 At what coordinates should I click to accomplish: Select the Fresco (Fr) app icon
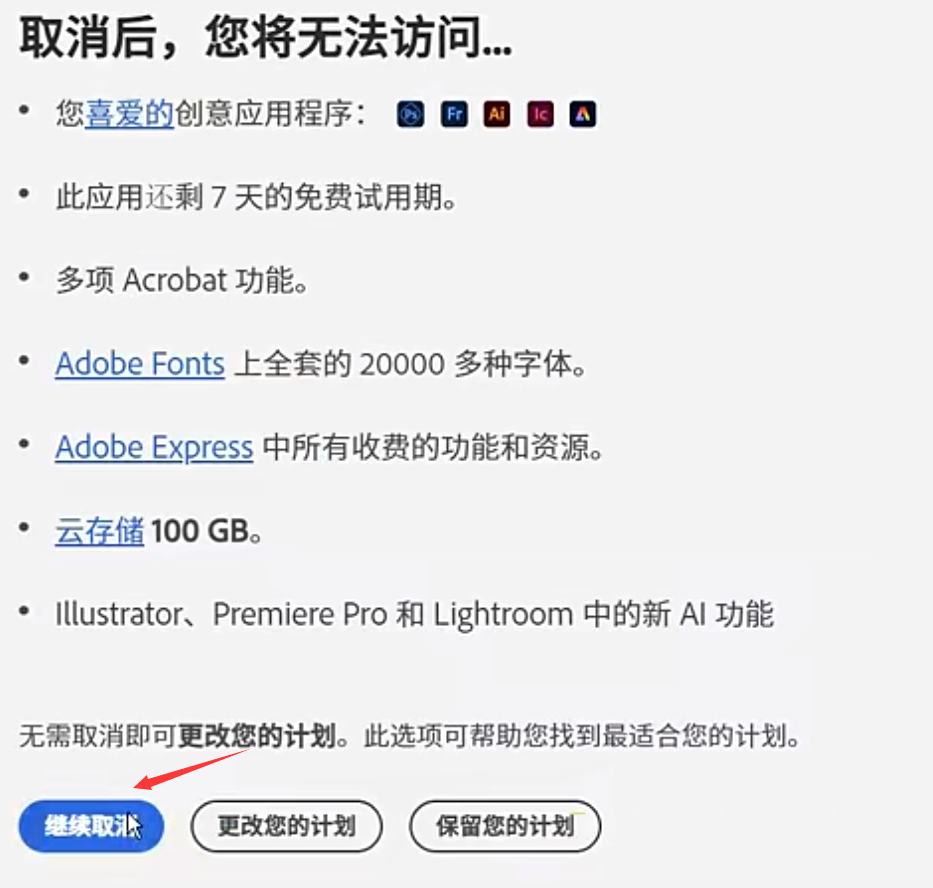454,114
